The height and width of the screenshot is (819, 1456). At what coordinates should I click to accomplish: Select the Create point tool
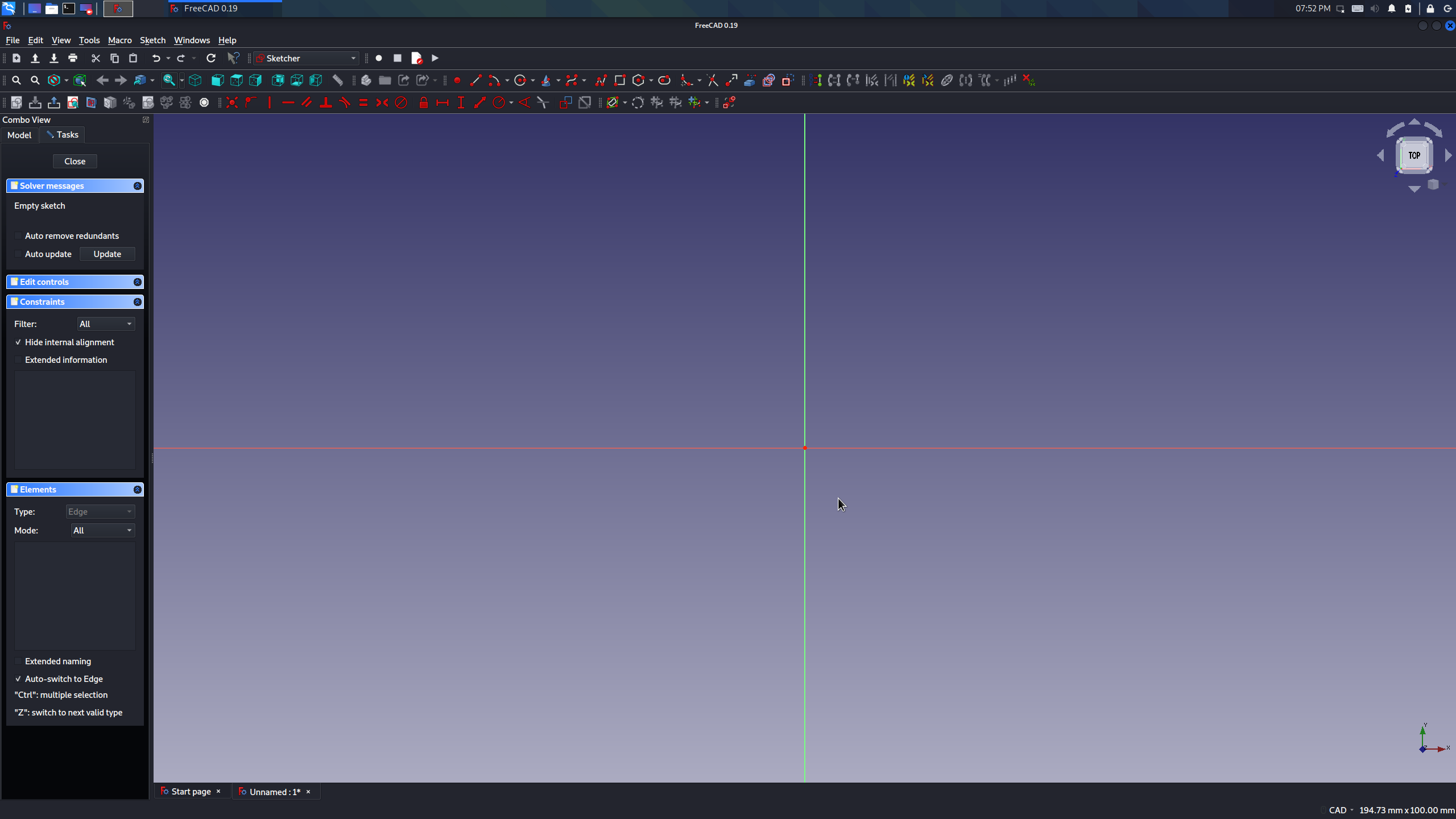(x=457, y=80)
